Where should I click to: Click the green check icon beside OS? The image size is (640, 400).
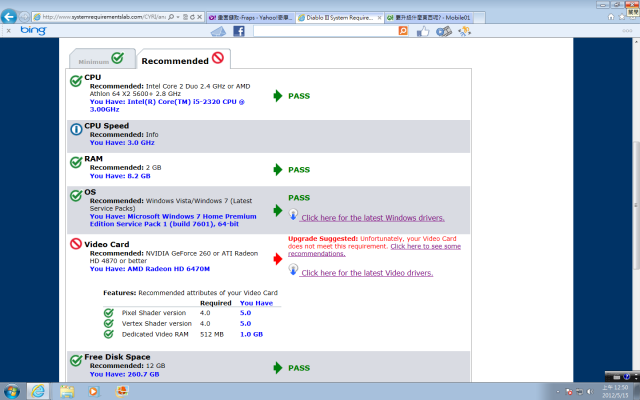pos(76,196)
